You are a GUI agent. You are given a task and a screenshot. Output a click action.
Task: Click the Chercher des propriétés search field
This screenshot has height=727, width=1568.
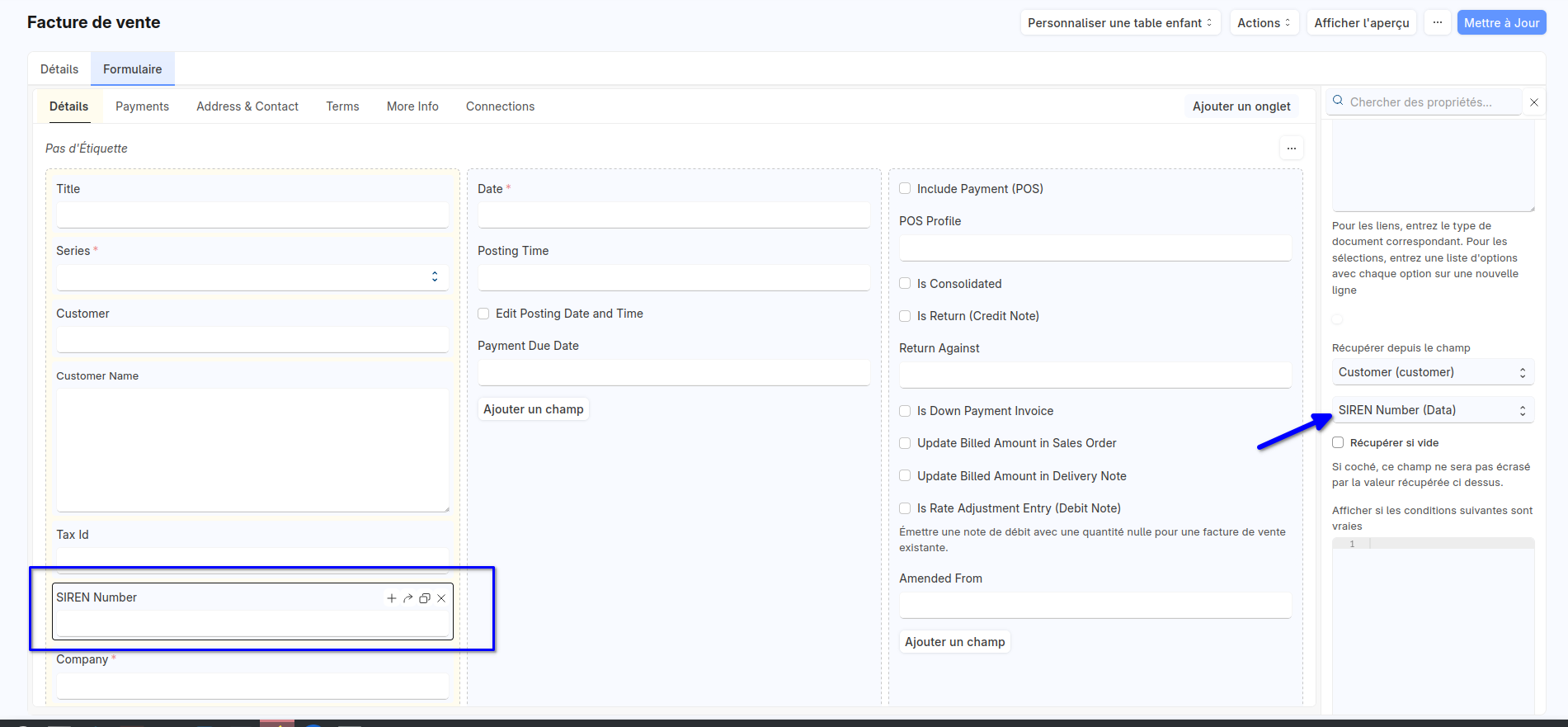click(x=1431, y=102)
